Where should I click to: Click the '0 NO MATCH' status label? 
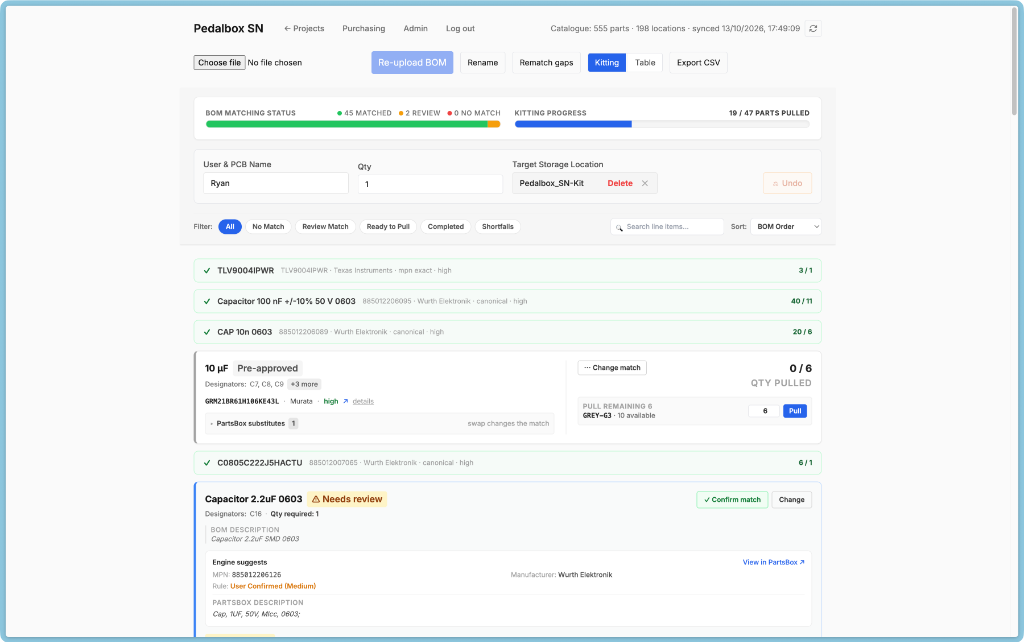[x=473, y=113]
